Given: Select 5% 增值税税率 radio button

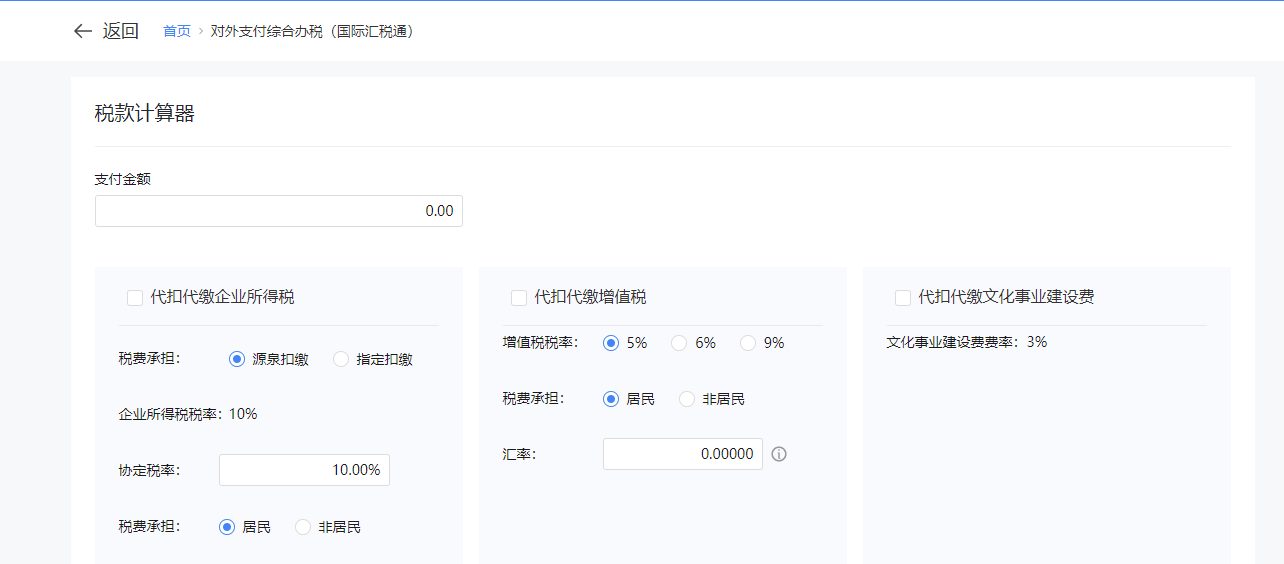Looking at the screenshot, I should [x=611, y=343].
